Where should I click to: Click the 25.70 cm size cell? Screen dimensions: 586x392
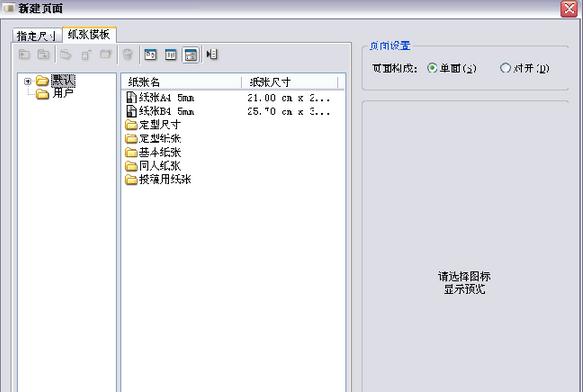[x=289, y=111]
